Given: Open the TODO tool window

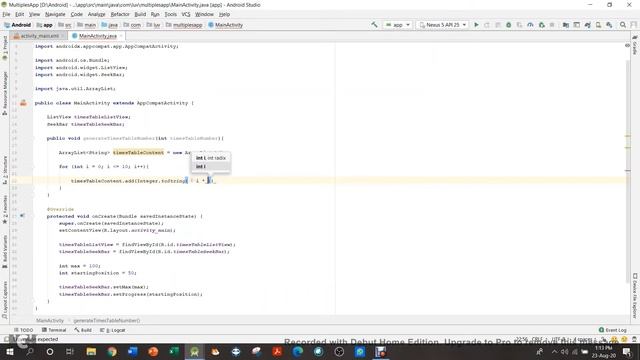Looking at the screenshot, I should 23,330.
